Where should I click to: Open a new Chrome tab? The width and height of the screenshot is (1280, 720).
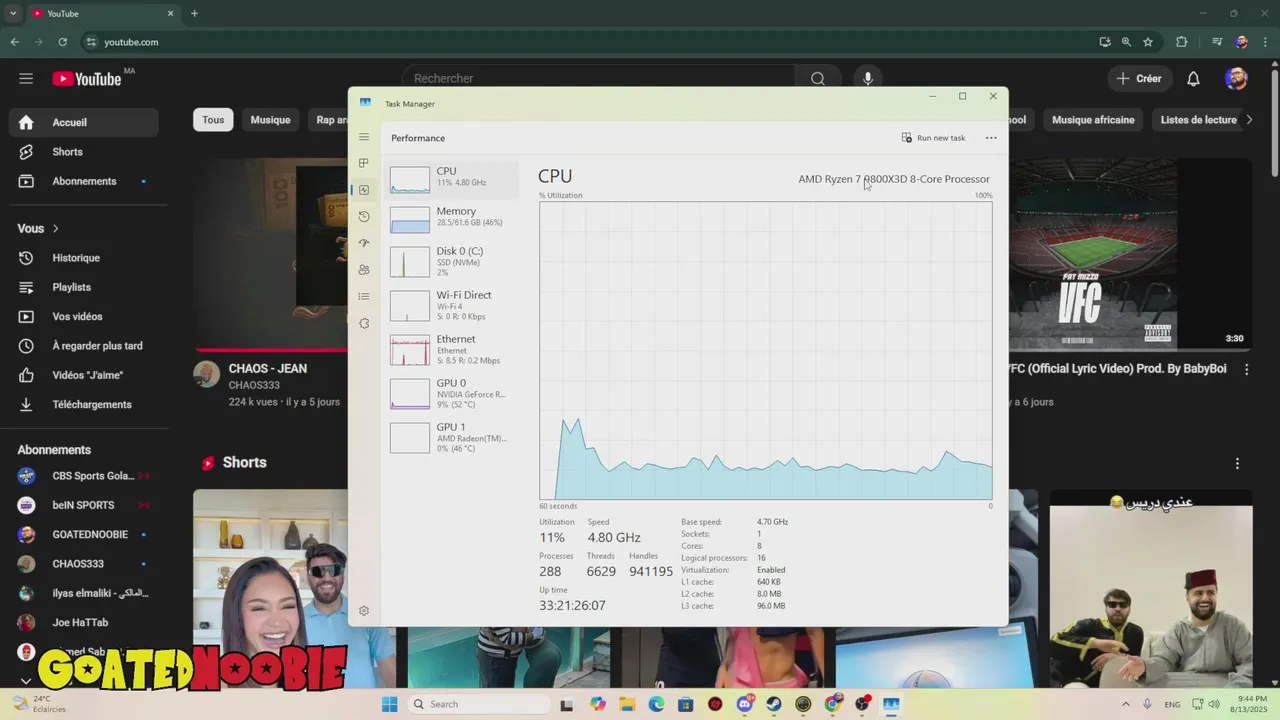pos(194,13)
